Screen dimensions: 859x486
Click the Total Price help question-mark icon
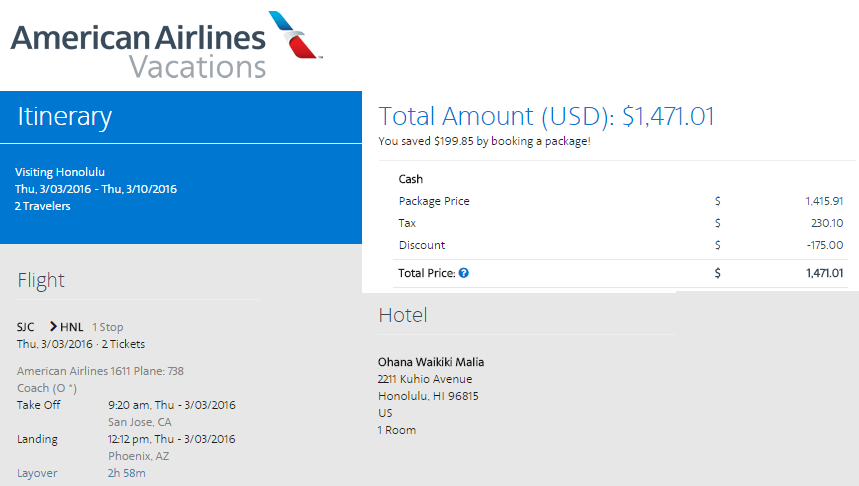pos(463,273)
